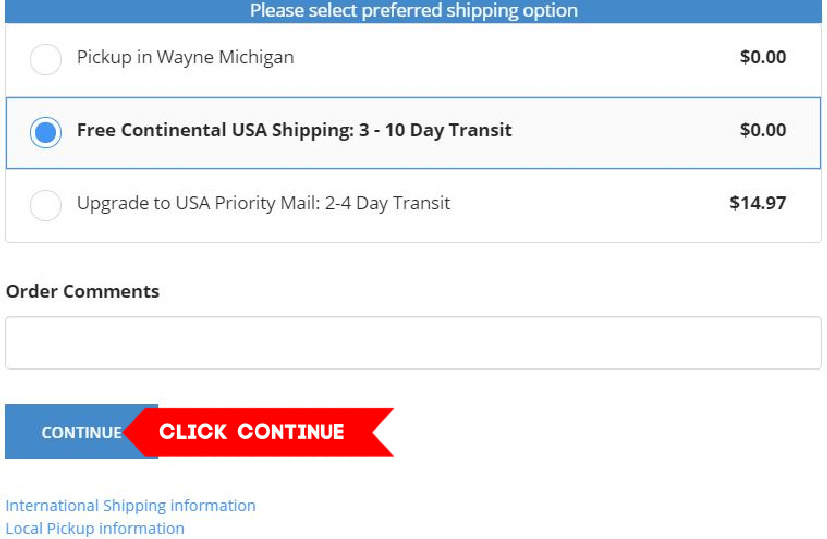The height and width of the screenshot is (539, 827).
Task: Click the word "CONTINUE" on the red banner
Action: click(x=291, y=432)
